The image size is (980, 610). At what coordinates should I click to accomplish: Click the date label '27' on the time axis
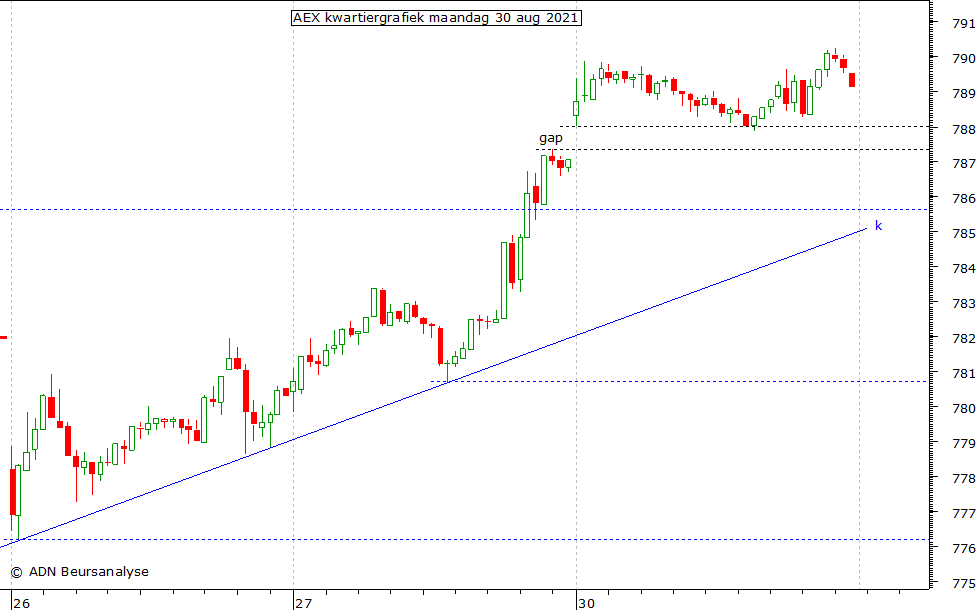point(303,603)
